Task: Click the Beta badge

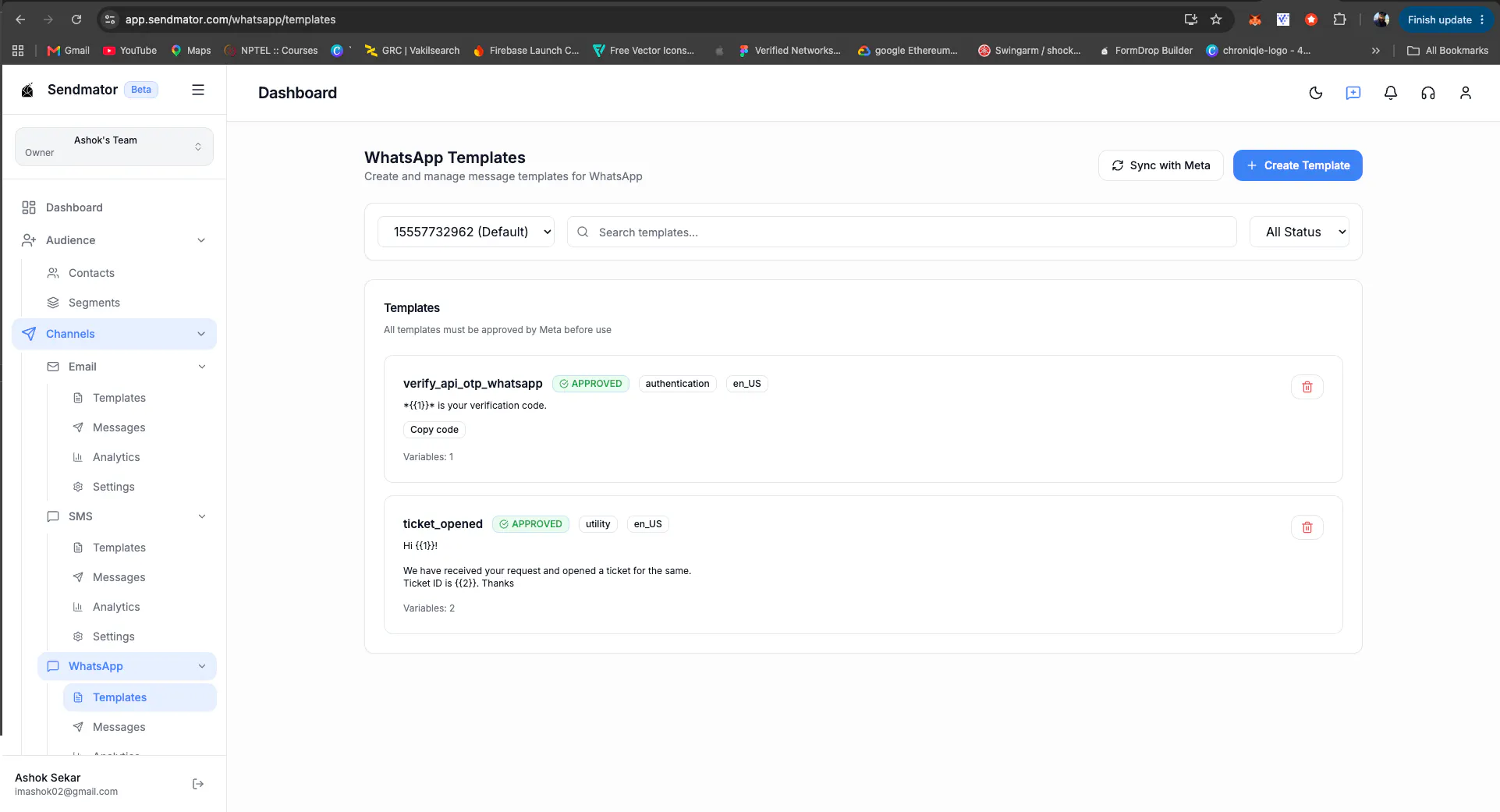Action: point(141,90)
